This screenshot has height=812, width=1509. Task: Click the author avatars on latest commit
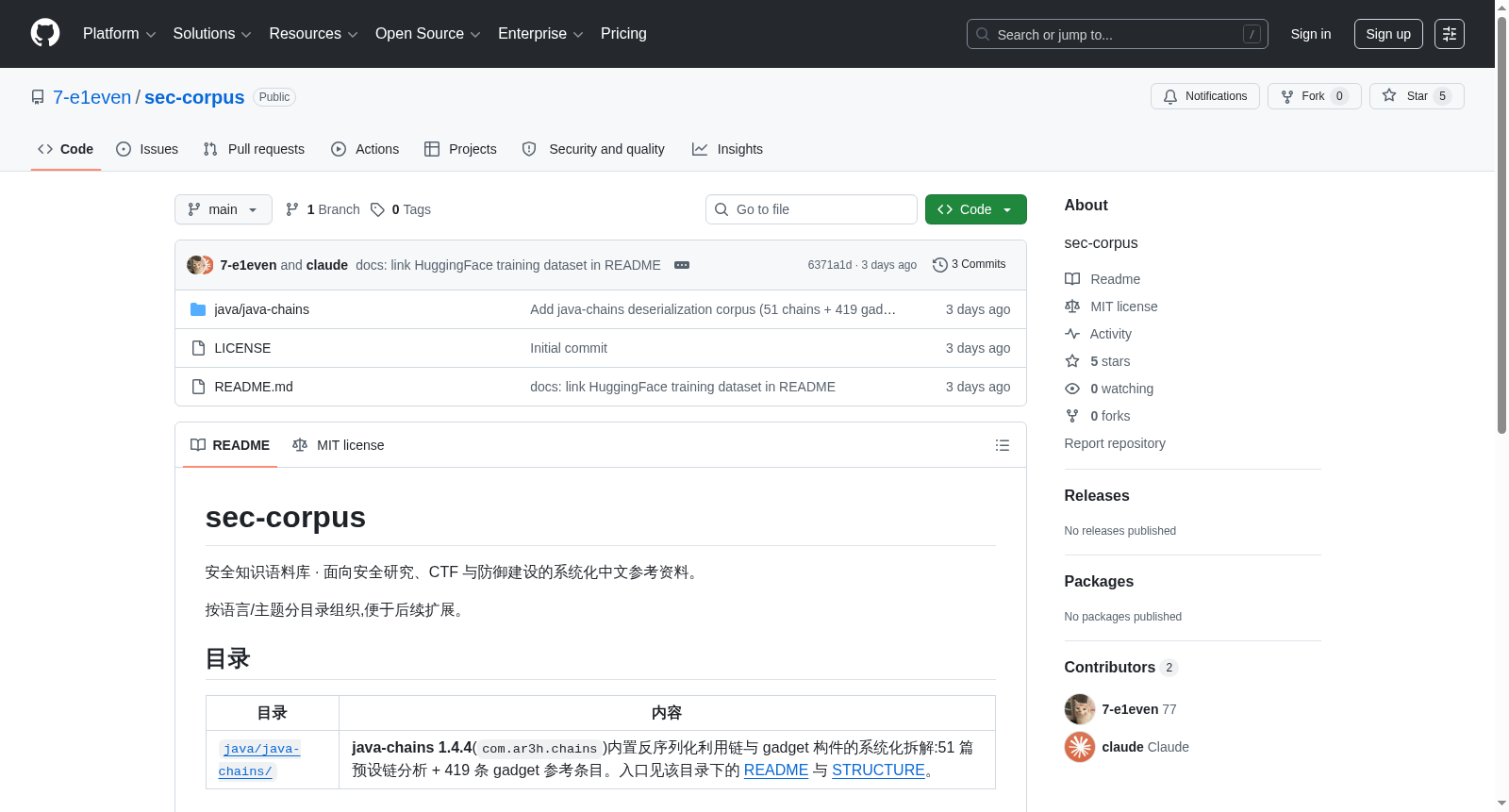(200, 265)
